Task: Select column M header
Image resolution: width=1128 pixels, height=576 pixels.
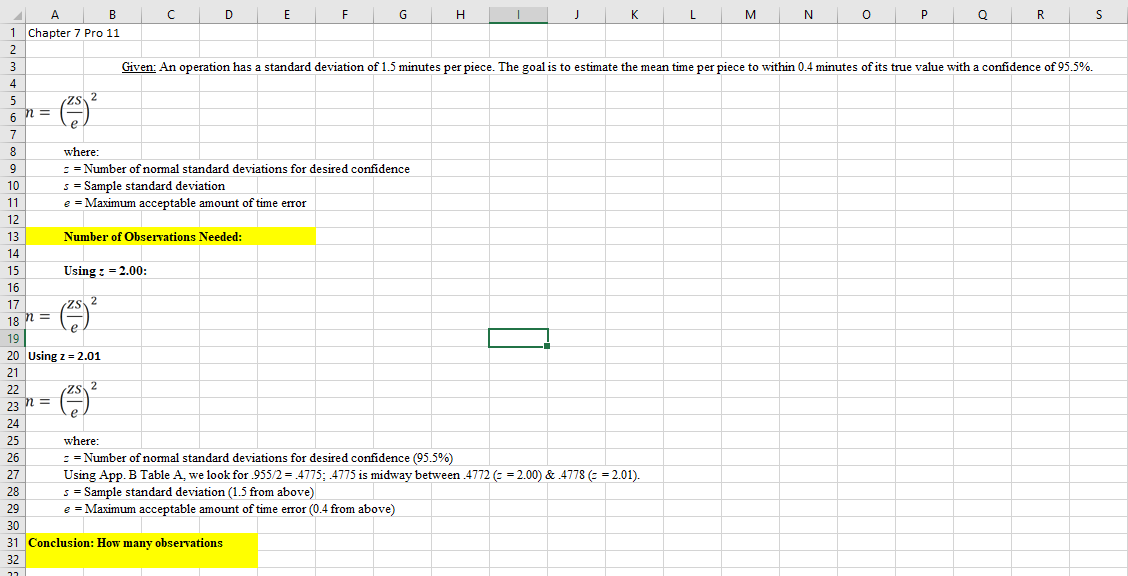Action: click(750, 14)
